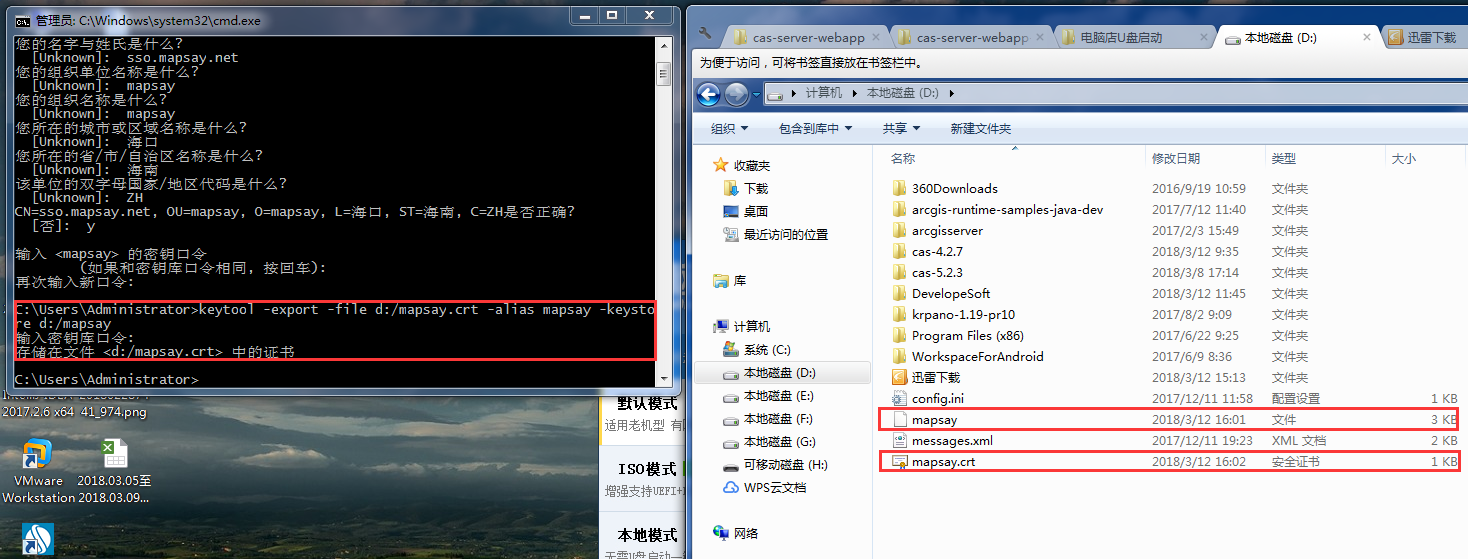This screenshot has width=1468, height=559.
Task: Select the 迅雷下载 folder icon in file list
Action: point(899,377)
